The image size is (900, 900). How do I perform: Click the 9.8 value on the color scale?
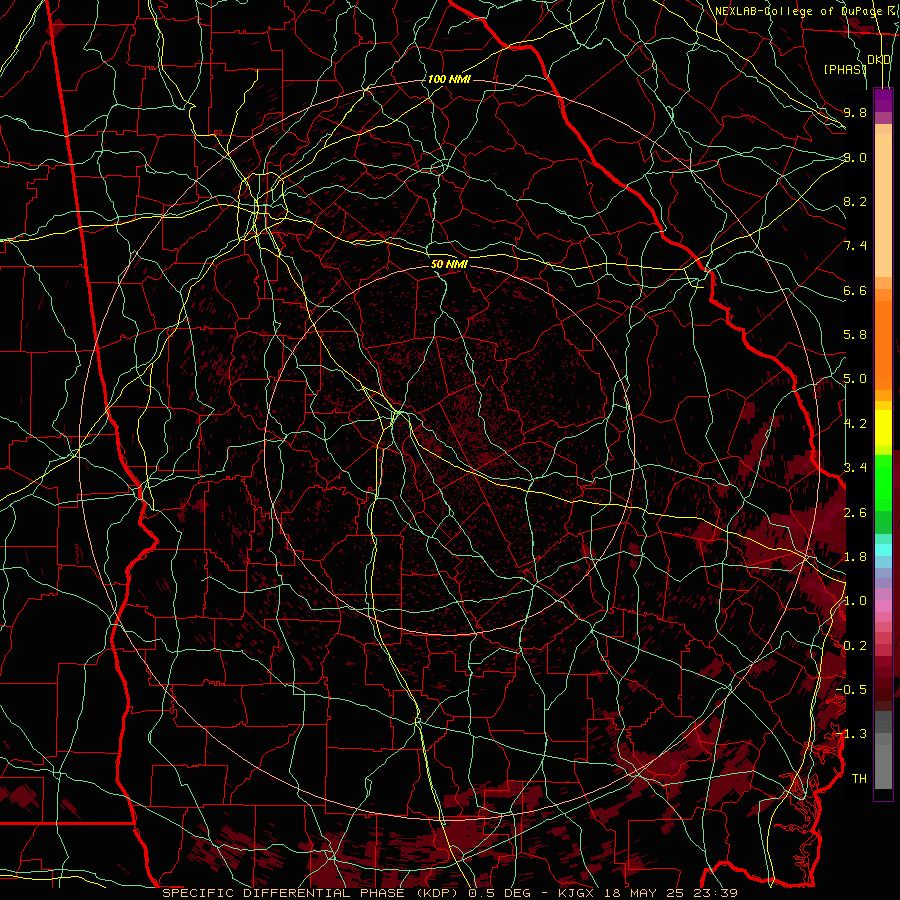(x=855, y=112)
